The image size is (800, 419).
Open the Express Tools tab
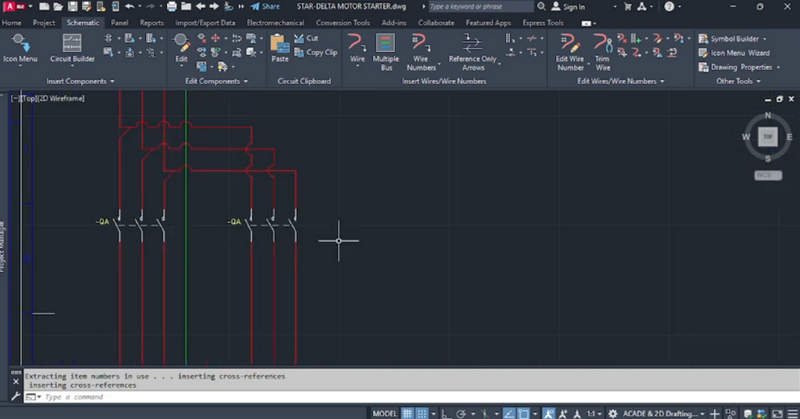coord(543,23)
